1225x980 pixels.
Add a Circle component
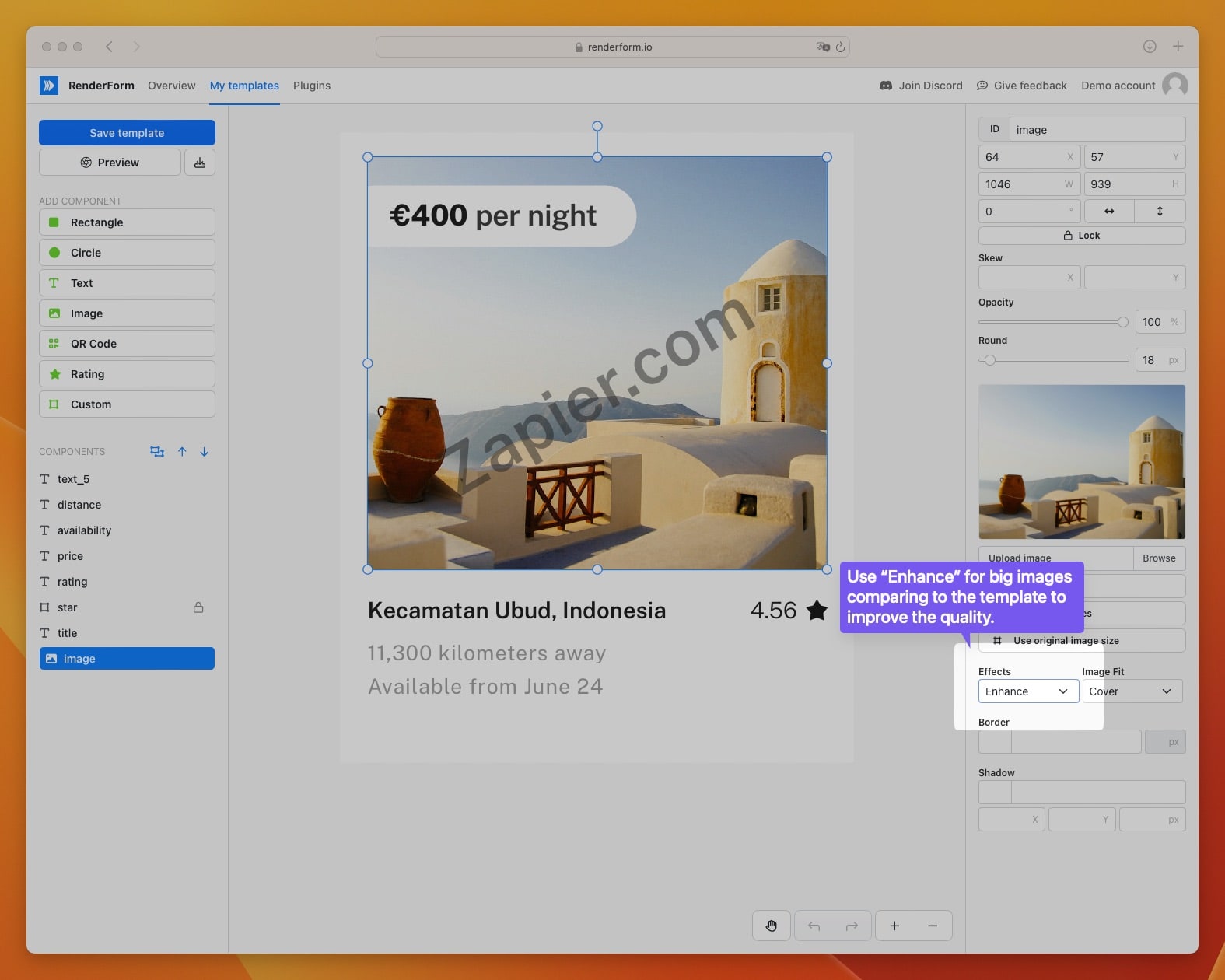pyautogui.click(x=127, y=253)
